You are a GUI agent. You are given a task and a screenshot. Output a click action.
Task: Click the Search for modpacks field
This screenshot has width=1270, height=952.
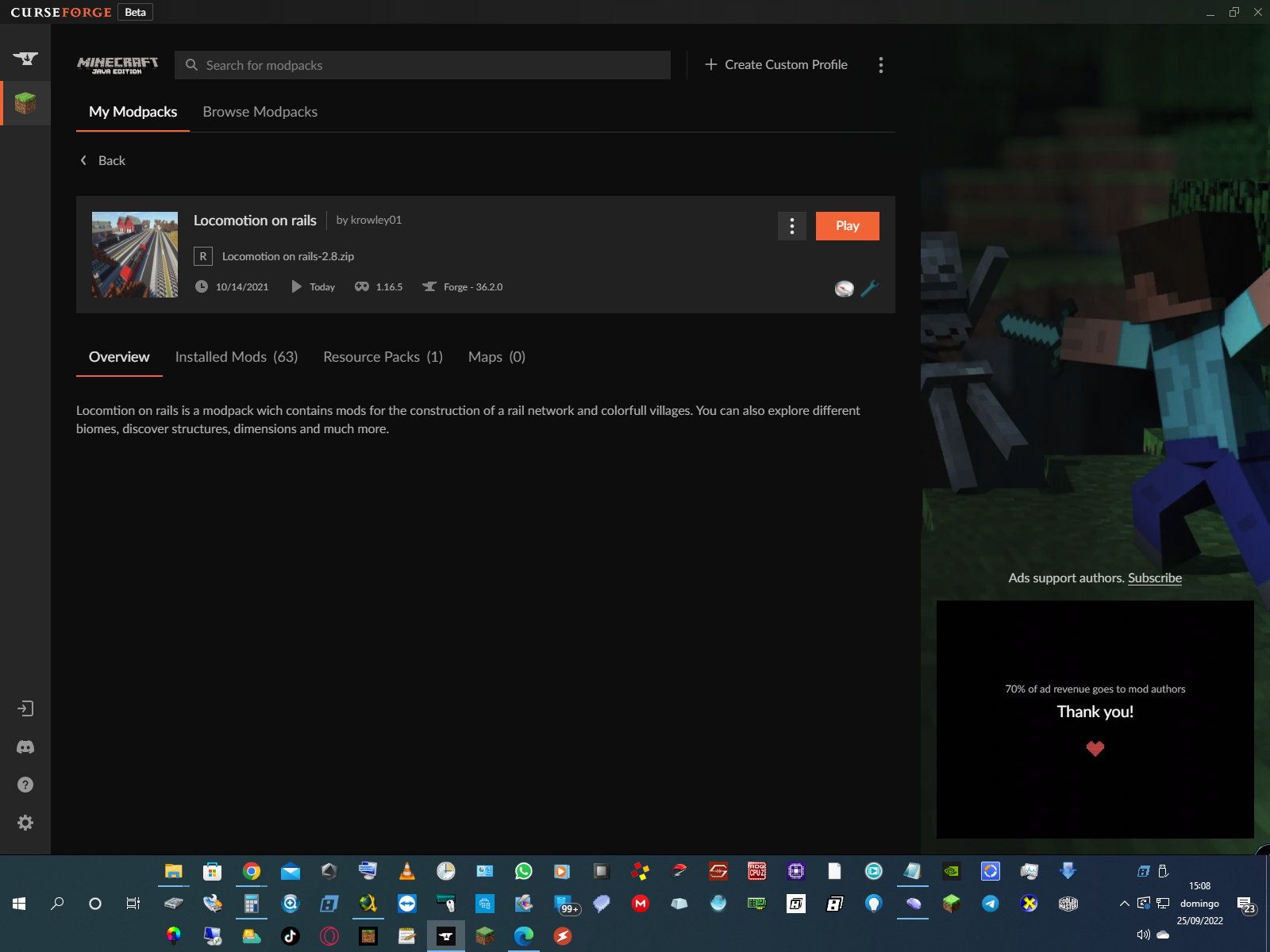coord(429,65)
